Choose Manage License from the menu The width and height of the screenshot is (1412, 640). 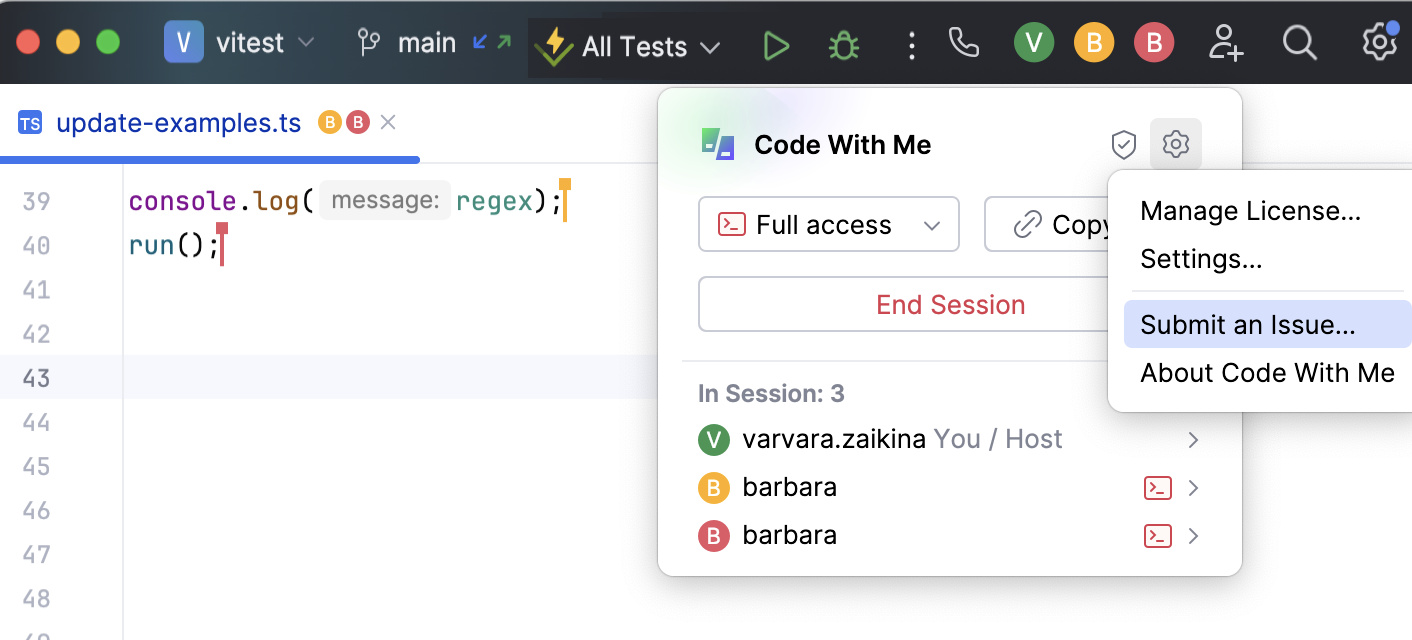(x=1250, y=211)
